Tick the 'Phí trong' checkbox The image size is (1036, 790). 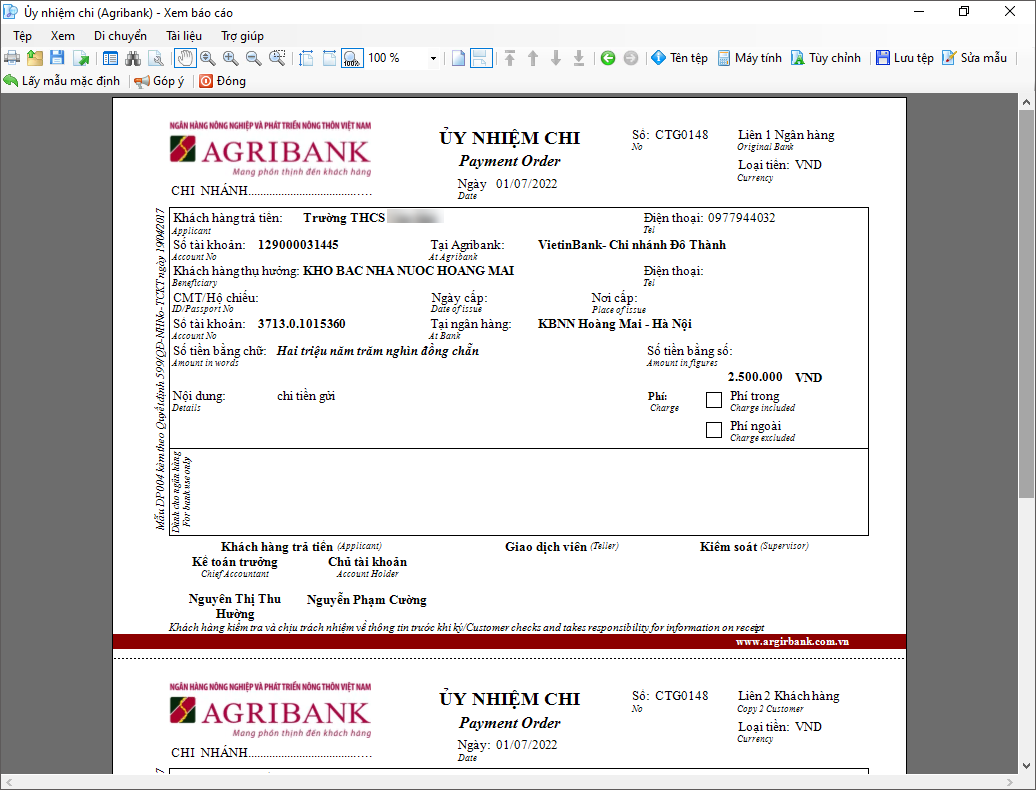pos(713,400)
